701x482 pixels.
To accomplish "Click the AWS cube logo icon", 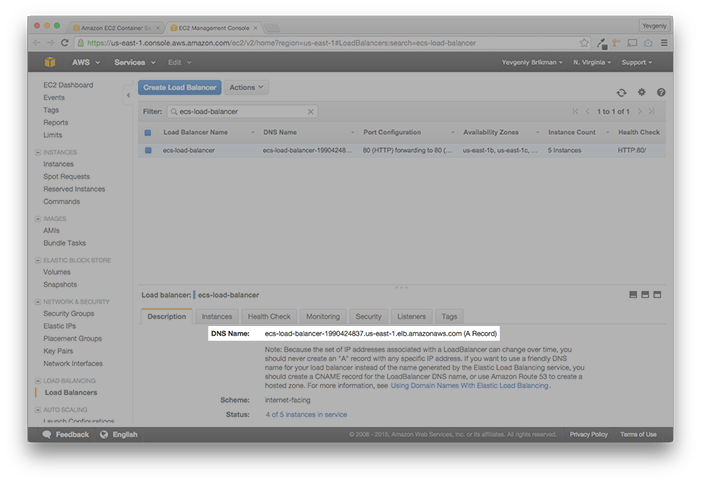I will tap(50, 62).
